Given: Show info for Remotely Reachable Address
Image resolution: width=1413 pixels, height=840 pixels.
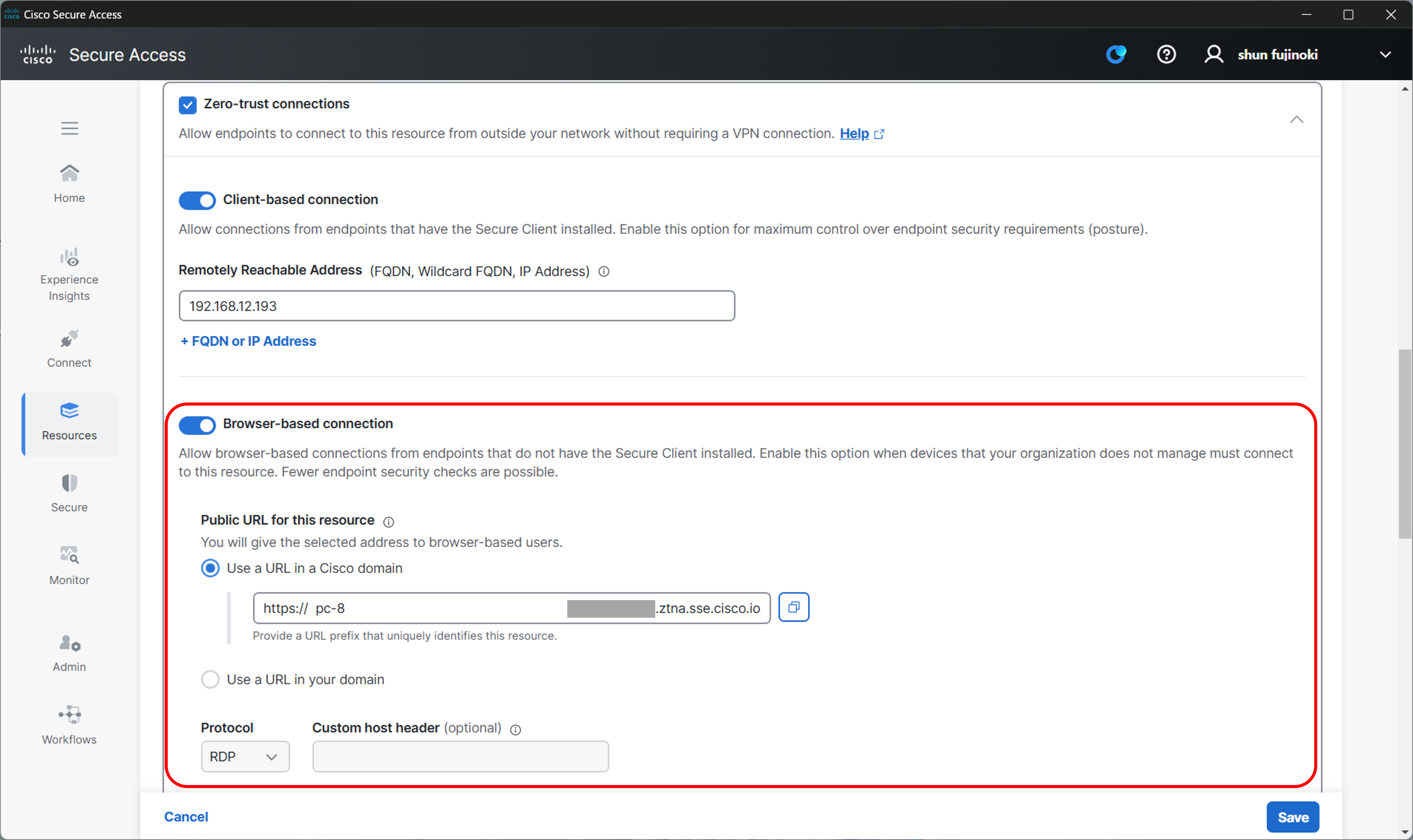Looking at the screenshot, I should point(604,272).
